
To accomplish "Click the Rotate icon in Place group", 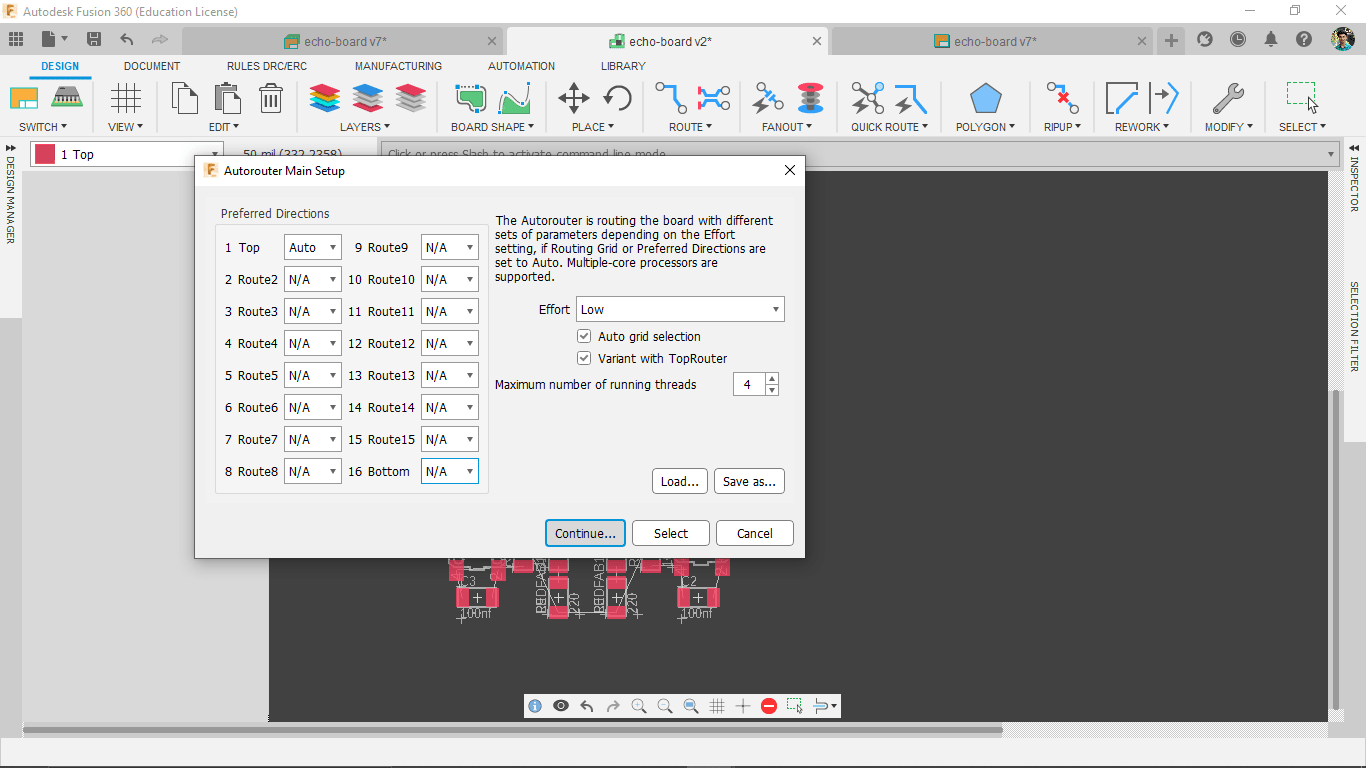I will [617, 98].
